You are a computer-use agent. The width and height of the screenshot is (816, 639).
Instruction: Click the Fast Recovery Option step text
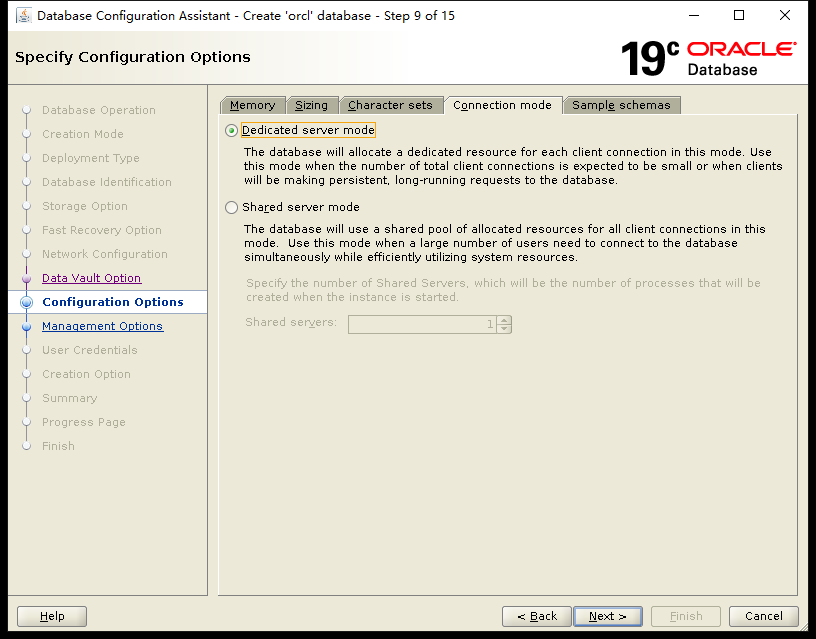tap(102, 229)
